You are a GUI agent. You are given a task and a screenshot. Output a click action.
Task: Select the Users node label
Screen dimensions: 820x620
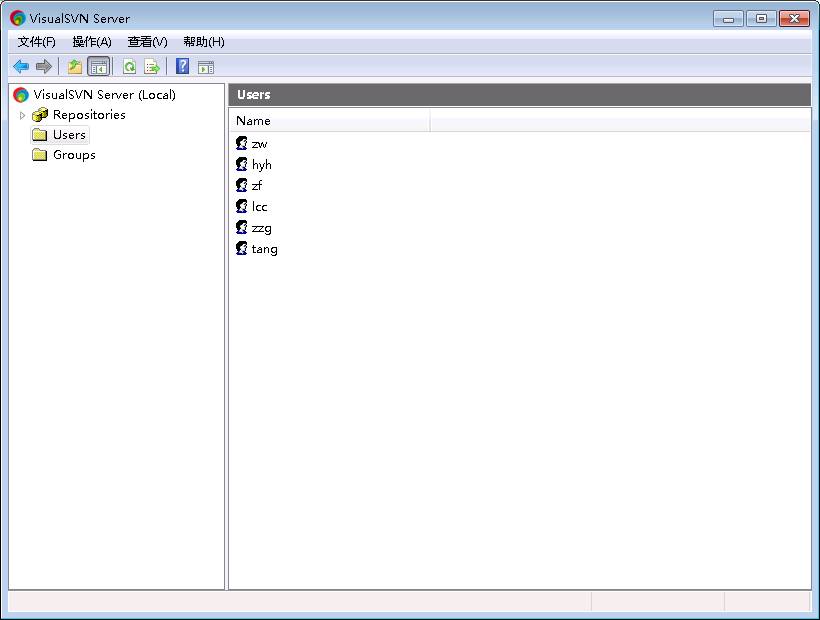69,135
